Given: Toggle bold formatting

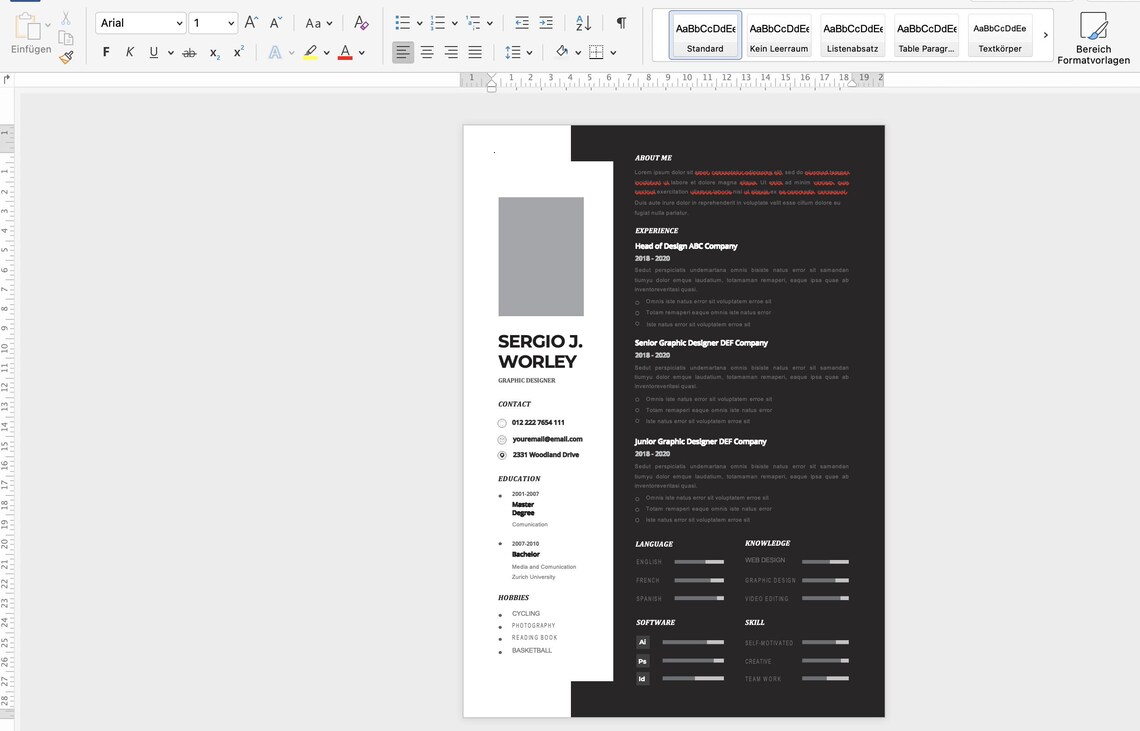Looking at the screenshot, I should [x=106, y=52].
